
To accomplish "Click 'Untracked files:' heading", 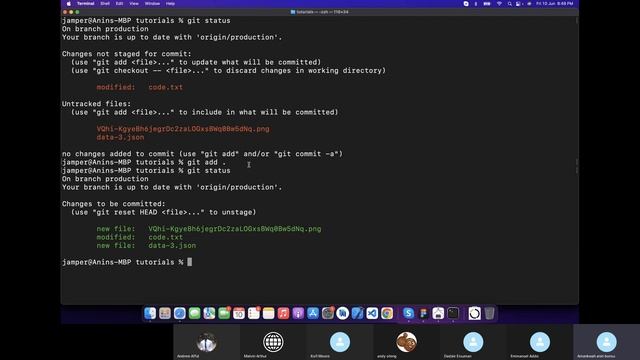I will (96, 104).
